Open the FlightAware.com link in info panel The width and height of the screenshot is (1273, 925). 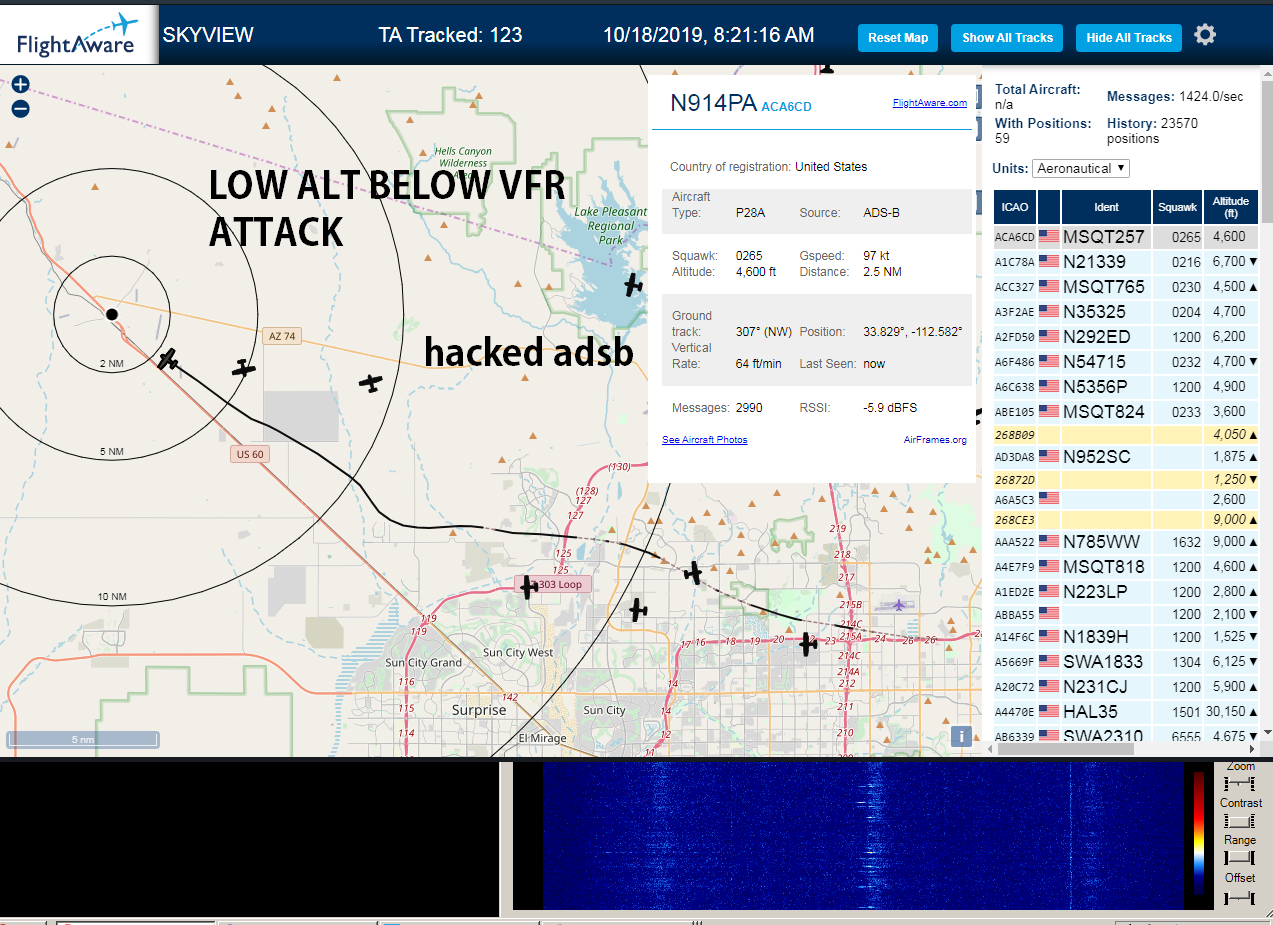tap(929, 103)
